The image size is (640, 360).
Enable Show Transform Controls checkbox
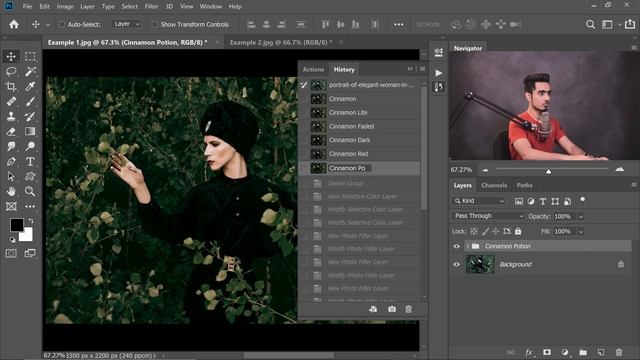coord(155,24)
